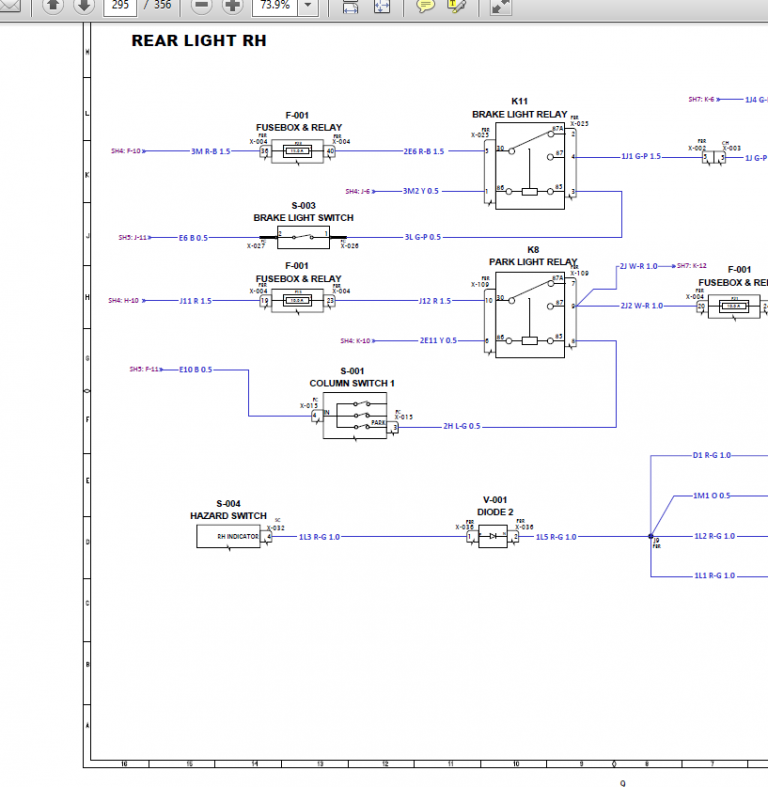Click wire label 1L2 R-G 1.0

click(x=715, y=536)
